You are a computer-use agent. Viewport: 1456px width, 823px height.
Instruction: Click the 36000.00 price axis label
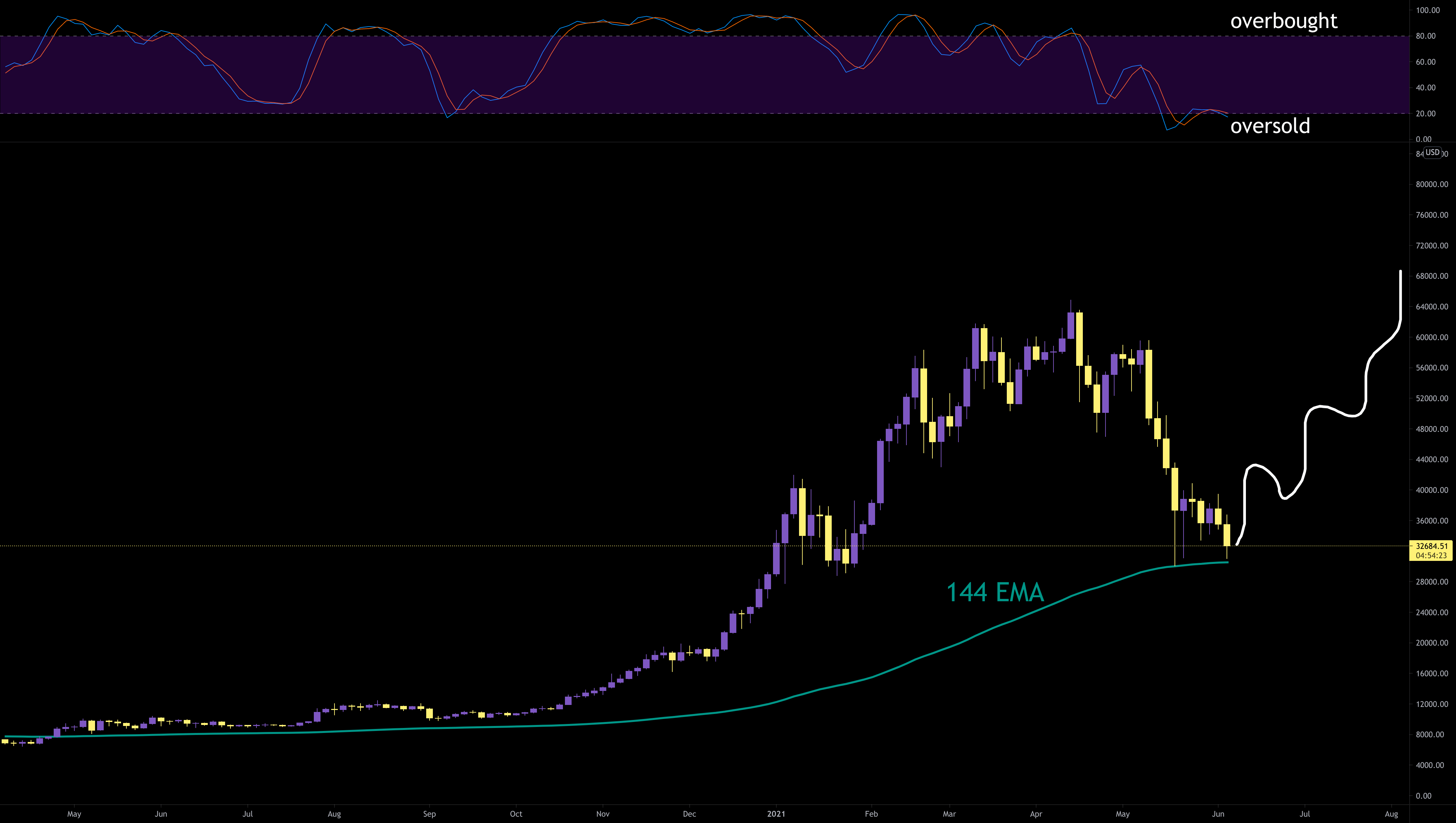pyautogui.click(x=1432, y=520)
